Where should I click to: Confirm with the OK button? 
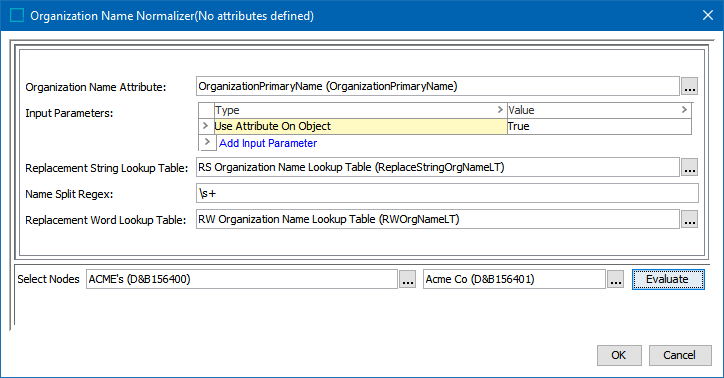619,355
